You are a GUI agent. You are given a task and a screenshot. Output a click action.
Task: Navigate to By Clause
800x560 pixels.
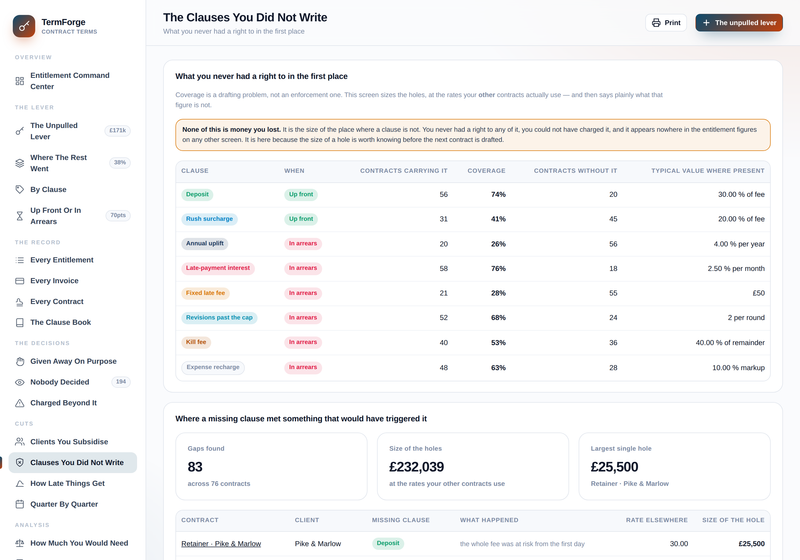[x=72, y=190]
